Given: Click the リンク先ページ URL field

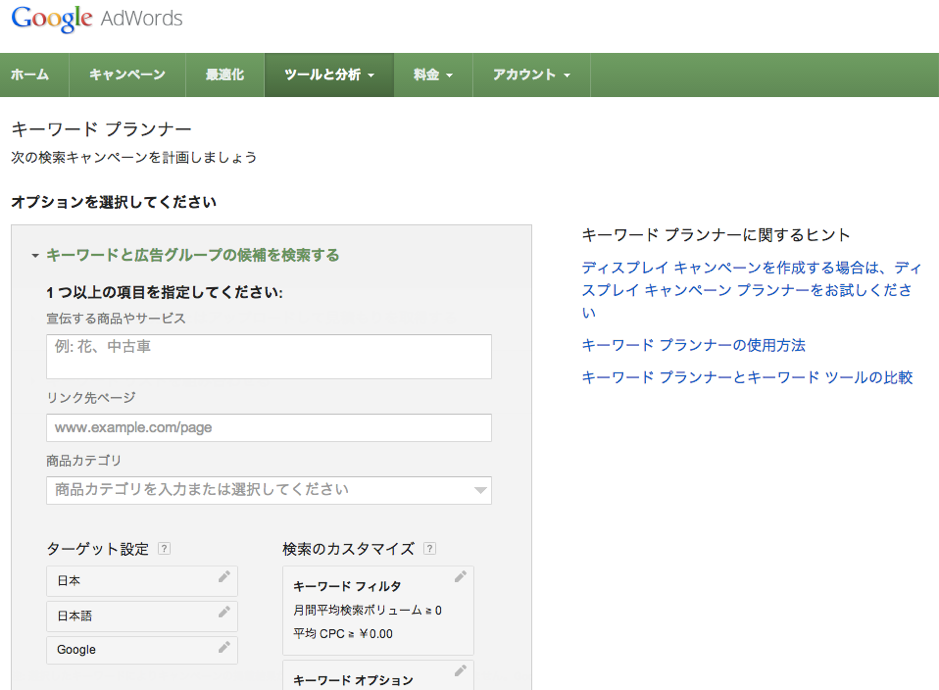Looking at the screenshot, I should coord(269,428).
